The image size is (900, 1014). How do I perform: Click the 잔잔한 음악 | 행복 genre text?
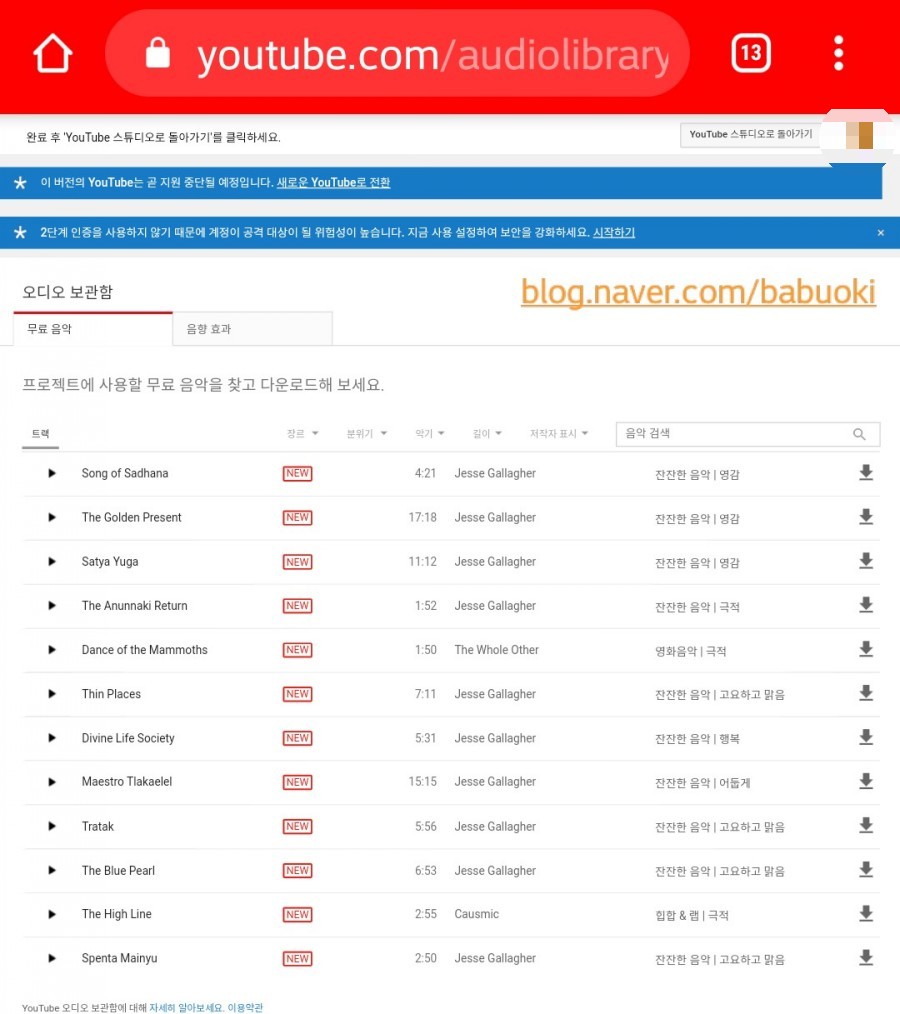pos(697,739)
